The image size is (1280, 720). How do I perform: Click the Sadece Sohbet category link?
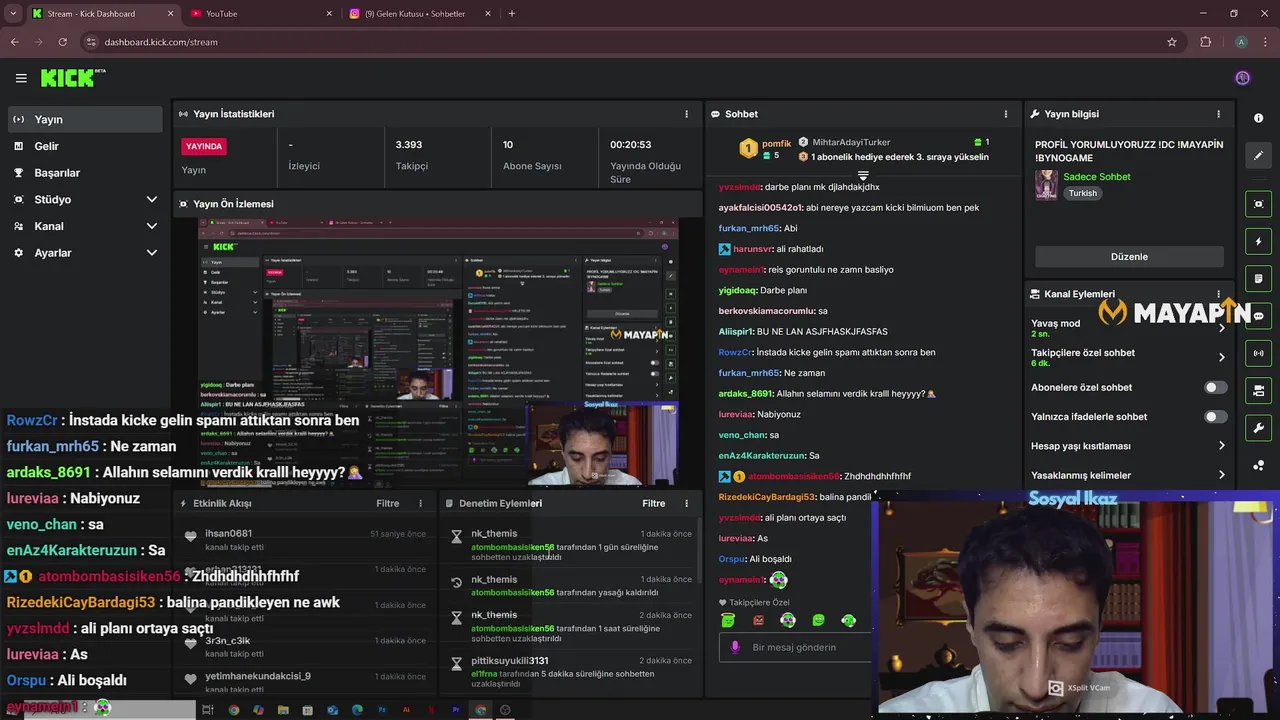tap(1097, 177)
